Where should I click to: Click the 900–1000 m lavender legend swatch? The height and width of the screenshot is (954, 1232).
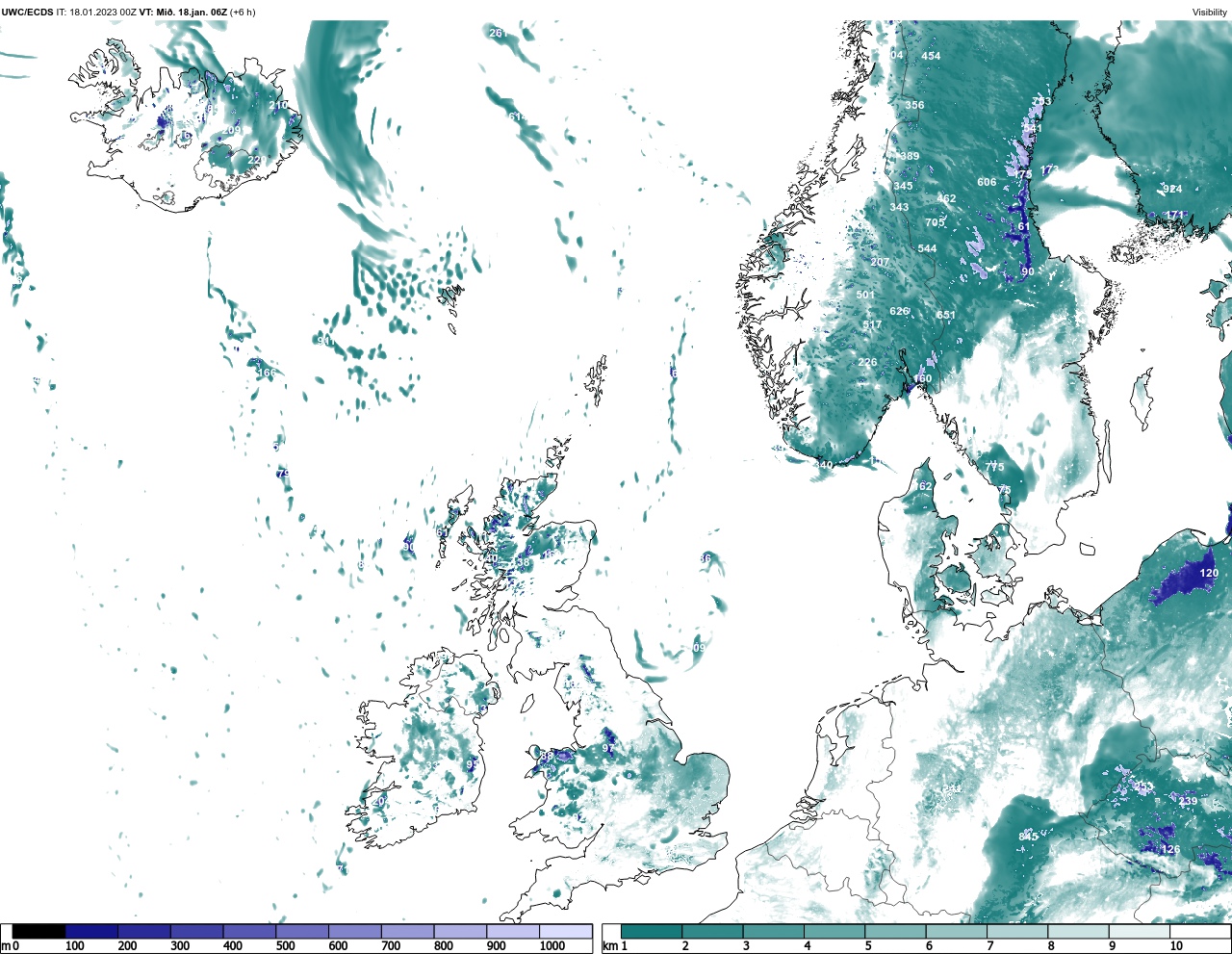[x=512, y=931]
